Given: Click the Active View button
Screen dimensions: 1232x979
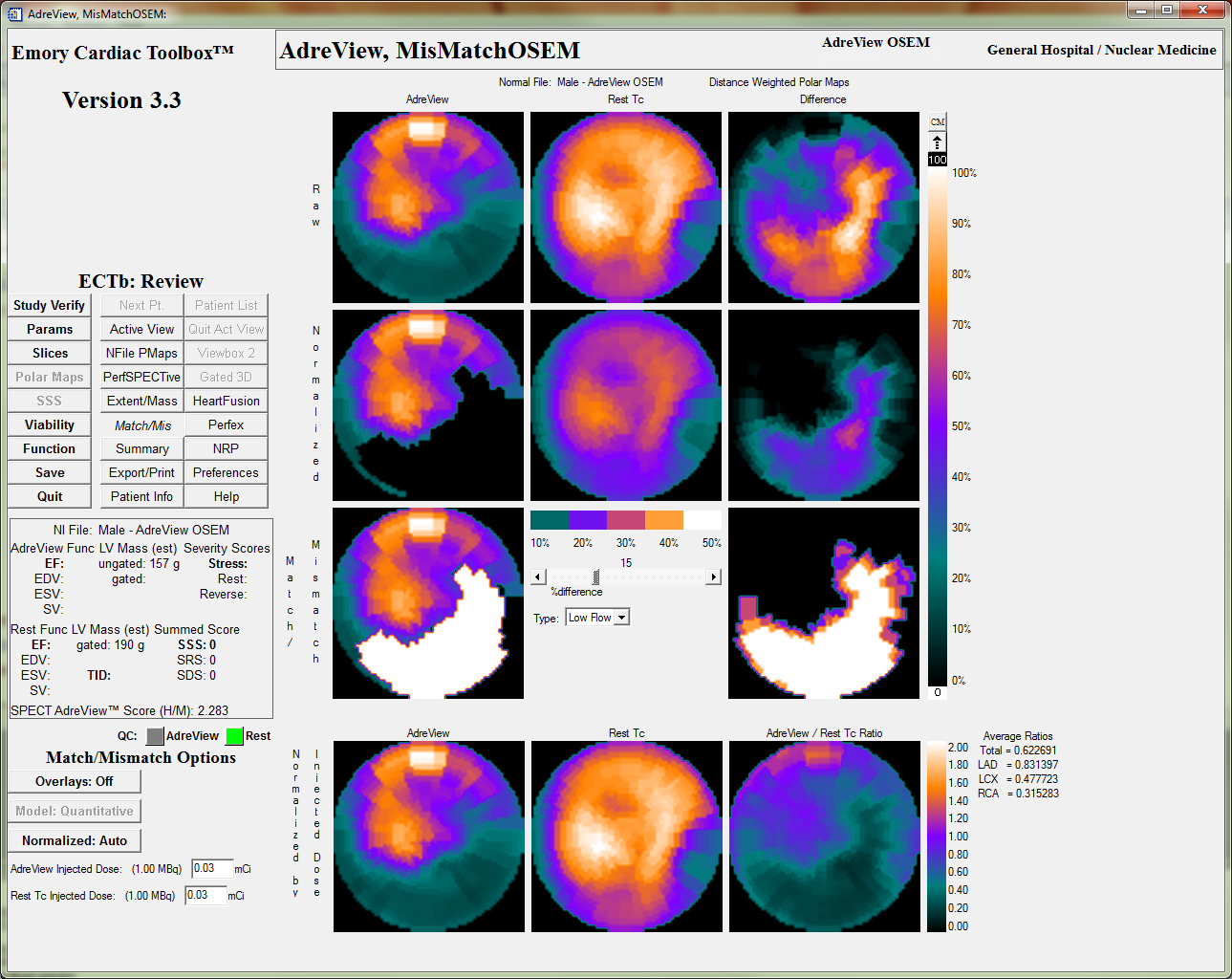Looking at the screenshot, I should (142, 329).
